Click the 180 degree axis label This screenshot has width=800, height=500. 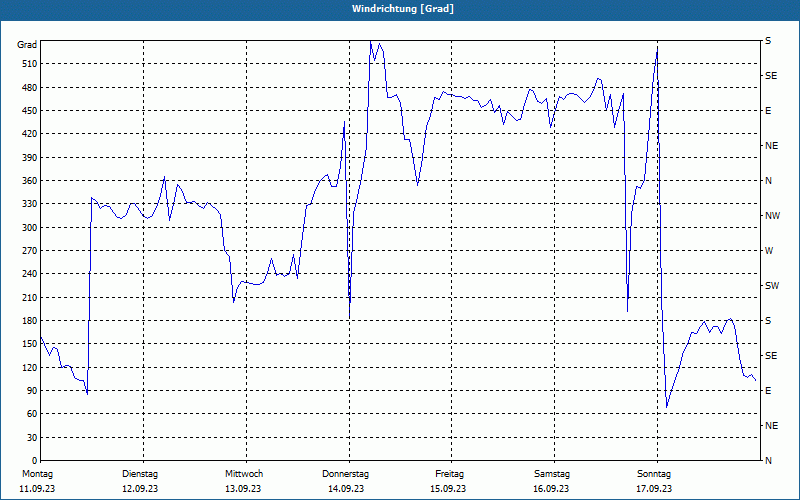(x=30, y=321)
